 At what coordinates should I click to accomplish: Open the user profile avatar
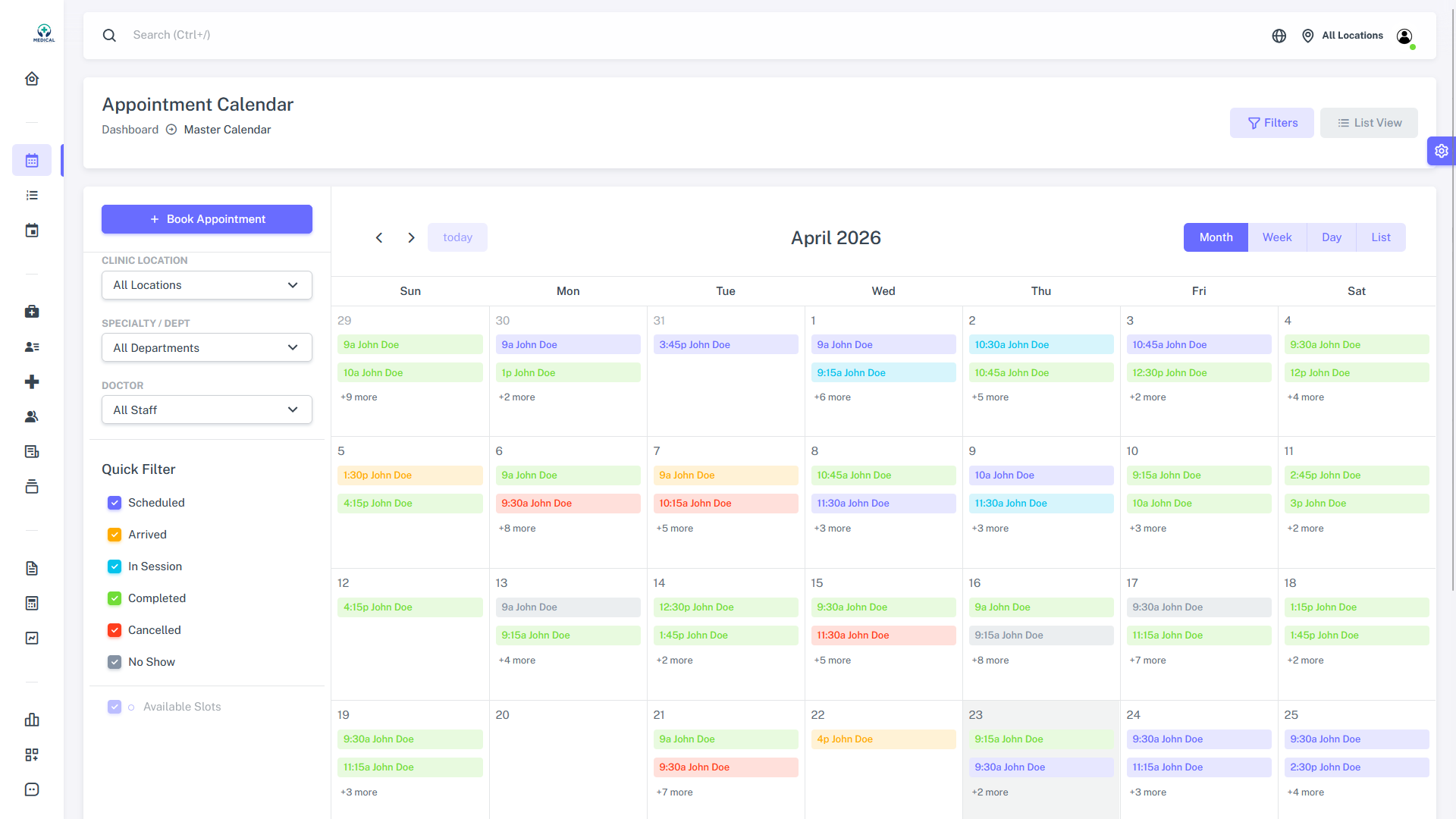click(1404, 36)
